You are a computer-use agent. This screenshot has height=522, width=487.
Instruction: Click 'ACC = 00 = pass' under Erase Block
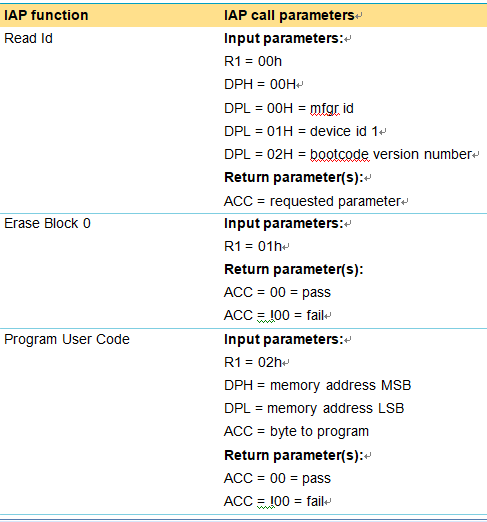tap(277, 292)
